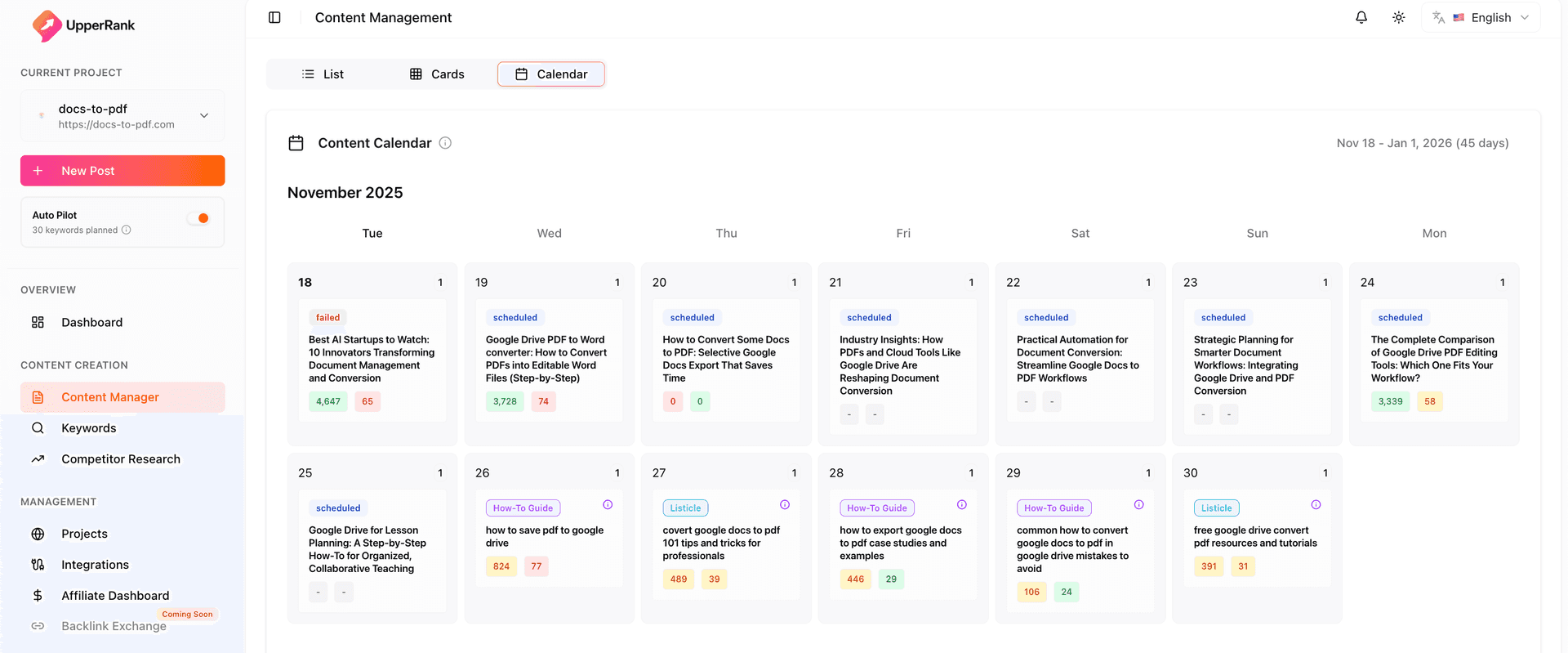Click the Content Calendar info icon
Viewport: 1568px width, 653px height.
click(445, 143)
